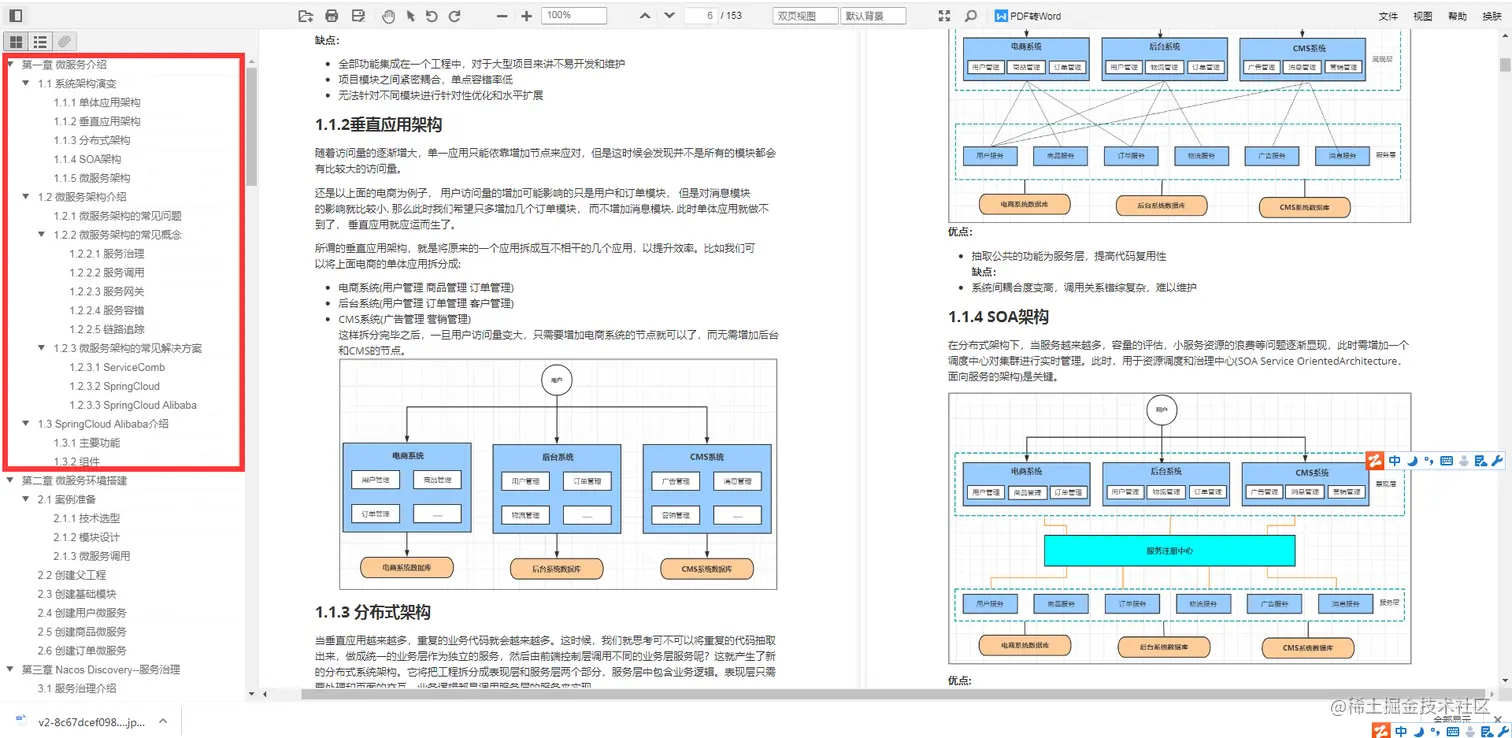Select the Hand pan tool

[x=389, y=15]
